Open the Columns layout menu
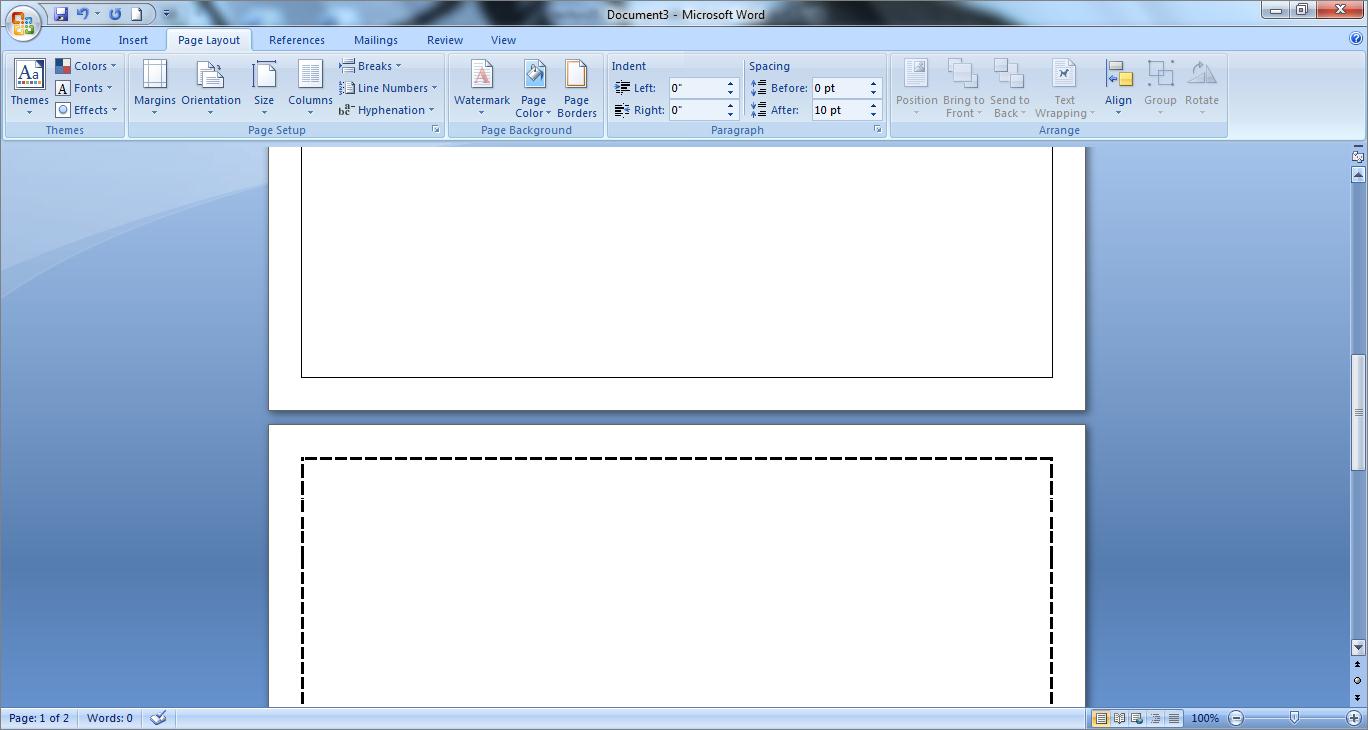The width and height of the screenshot is (1368, 730). click(310, 86)
